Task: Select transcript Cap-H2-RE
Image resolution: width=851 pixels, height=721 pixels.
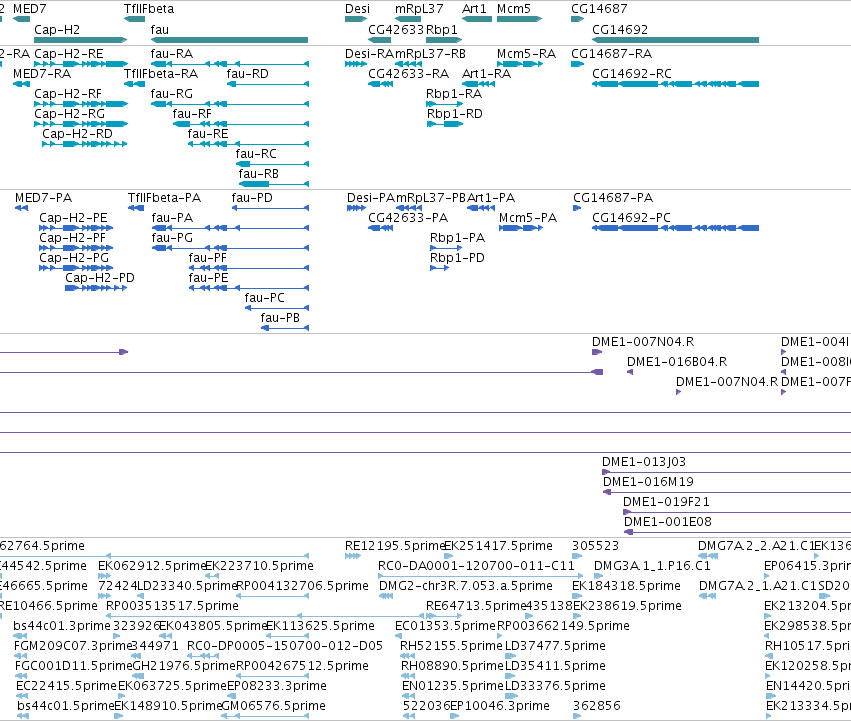Action: [x=68, y=54]
